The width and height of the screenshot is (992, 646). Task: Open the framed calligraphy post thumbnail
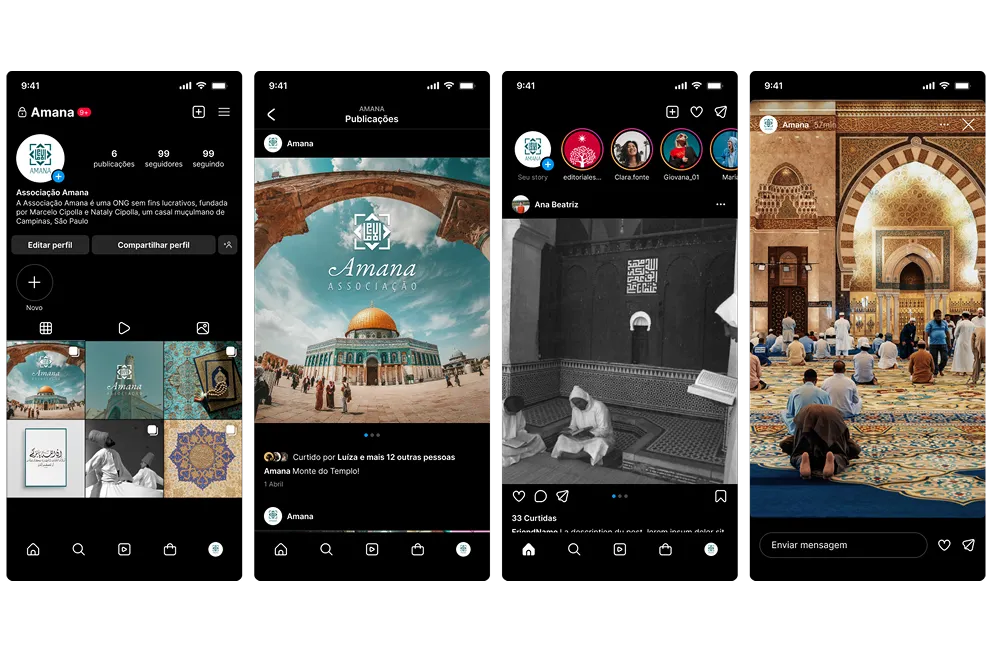pyautogui.click(x=46, y=459)
